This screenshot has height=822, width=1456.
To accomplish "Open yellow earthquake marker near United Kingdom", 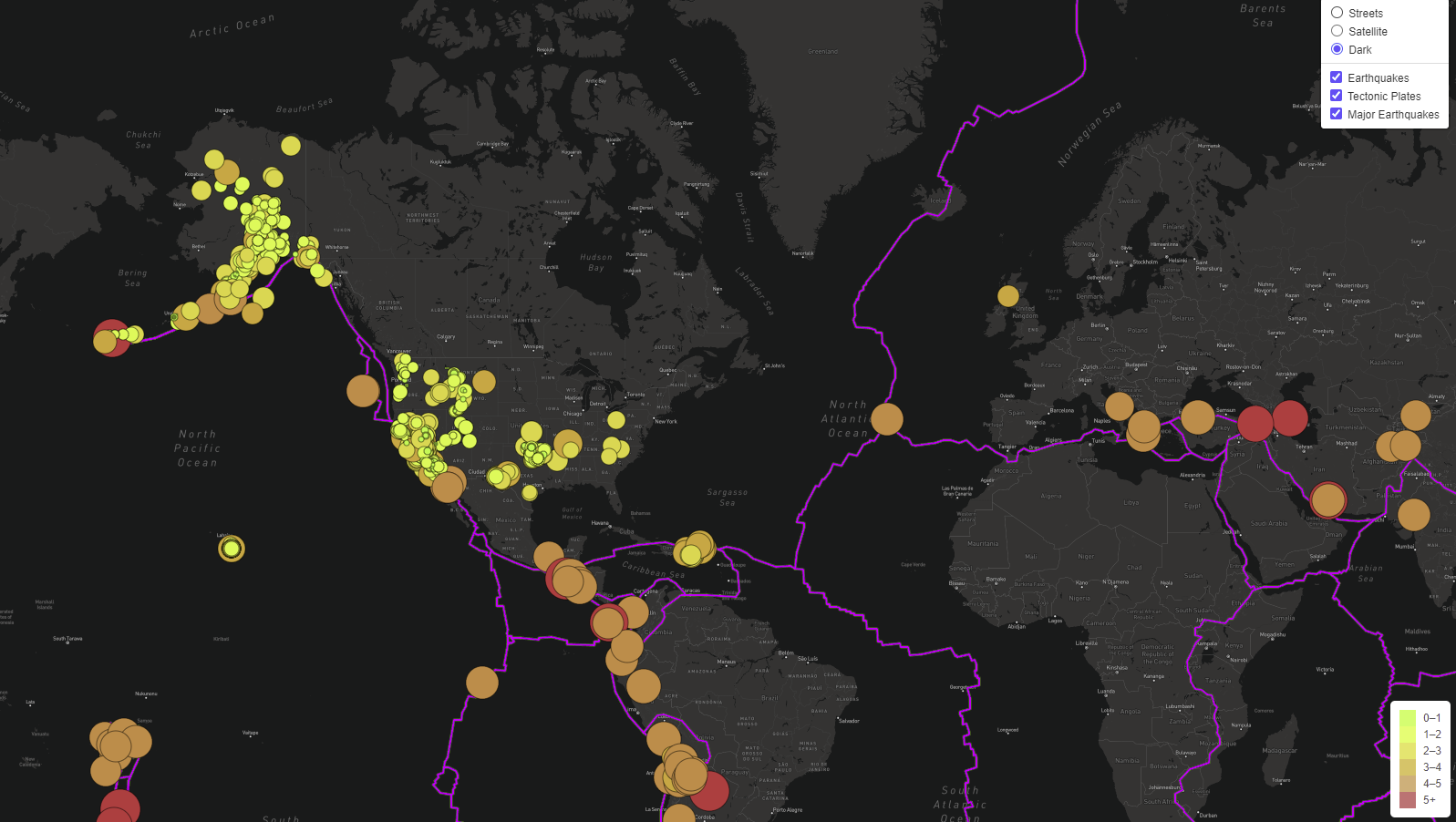I will point(1008,296).
